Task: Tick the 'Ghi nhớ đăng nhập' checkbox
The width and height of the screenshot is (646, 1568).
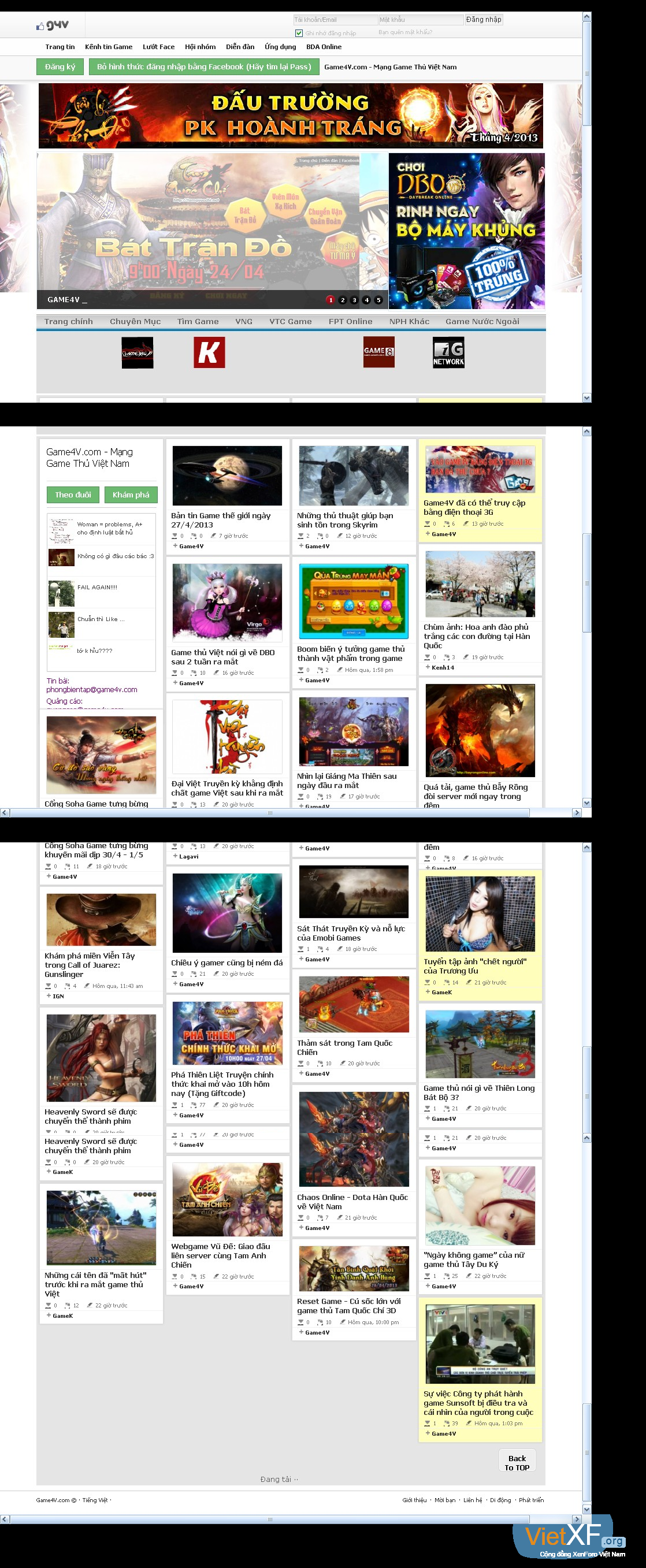Action: (x=299, y=33)
